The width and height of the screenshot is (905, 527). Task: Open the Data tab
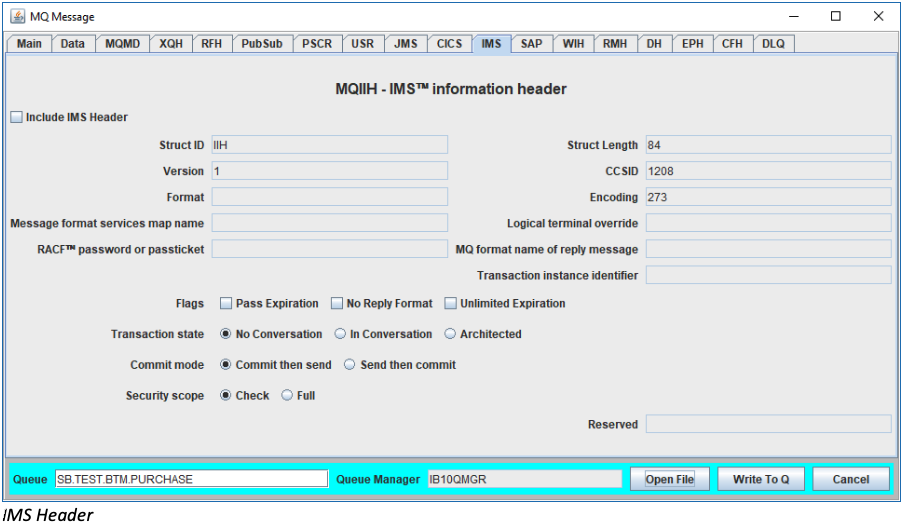click(73, 44)
